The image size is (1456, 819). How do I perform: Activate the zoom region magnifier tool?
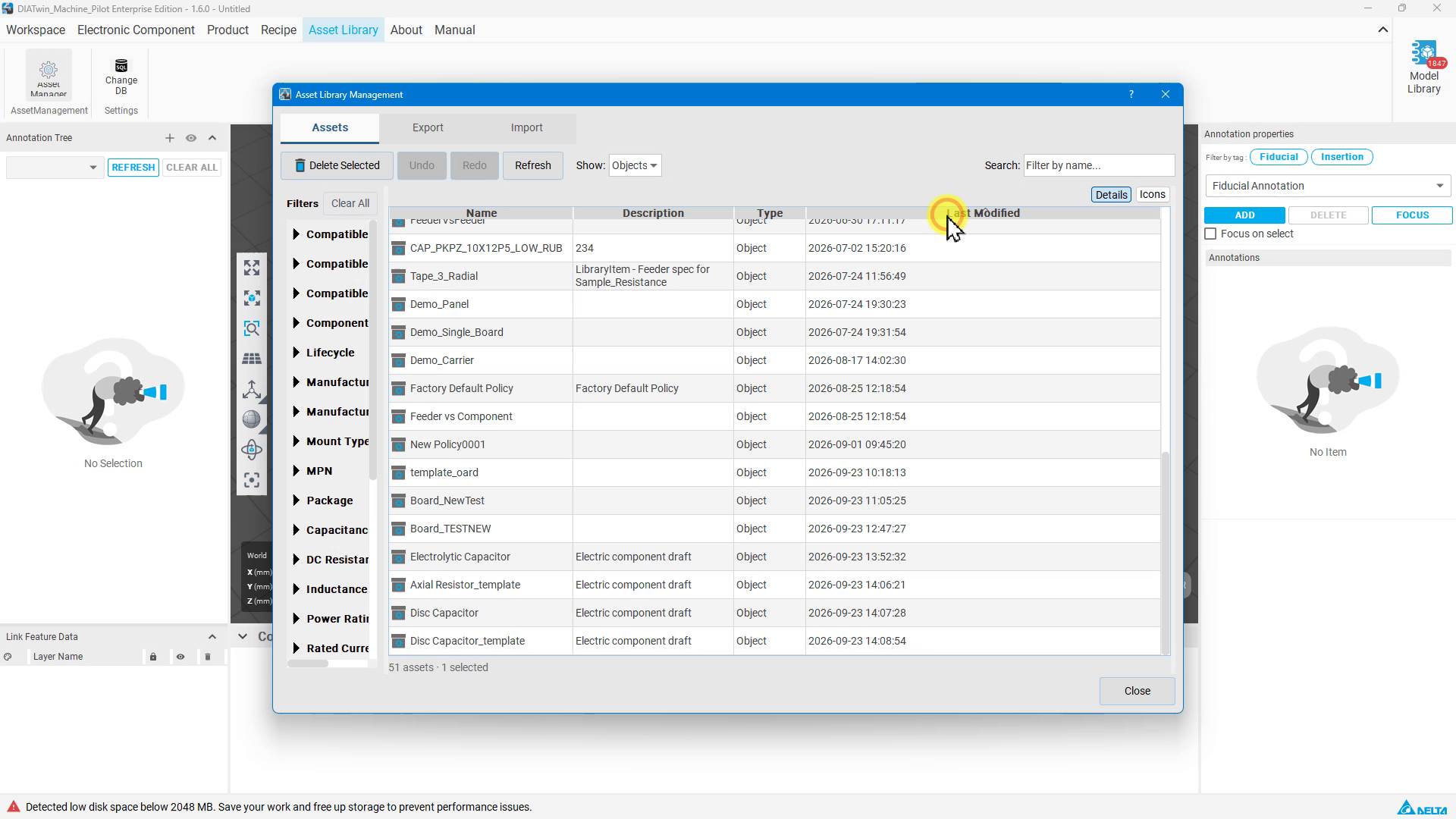[x=252, y=328]
